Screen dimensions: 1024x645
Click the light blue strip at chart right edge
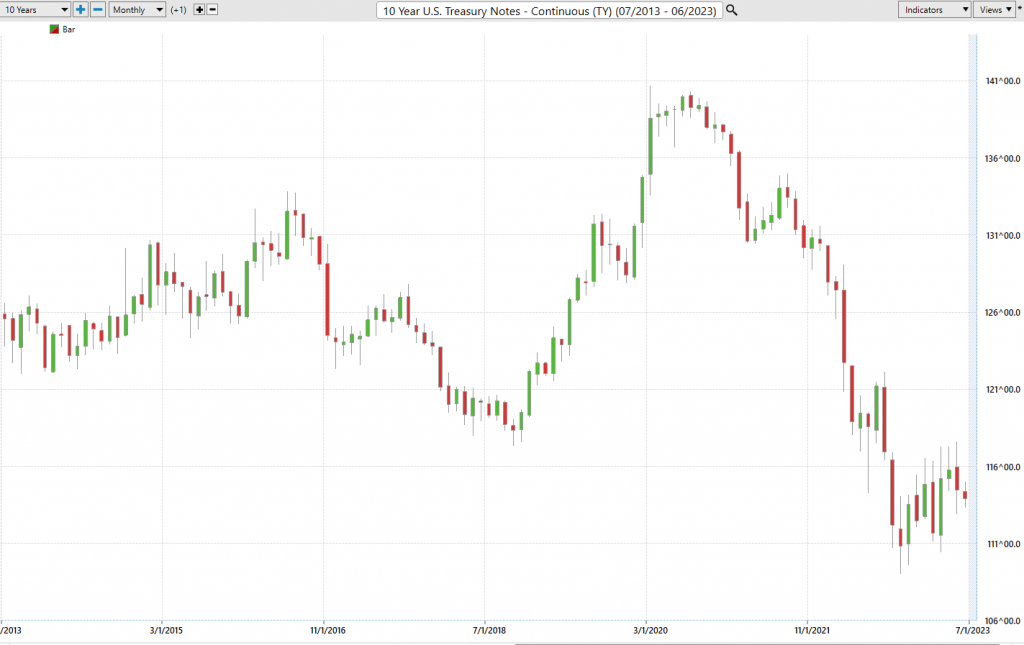[973, 326]
